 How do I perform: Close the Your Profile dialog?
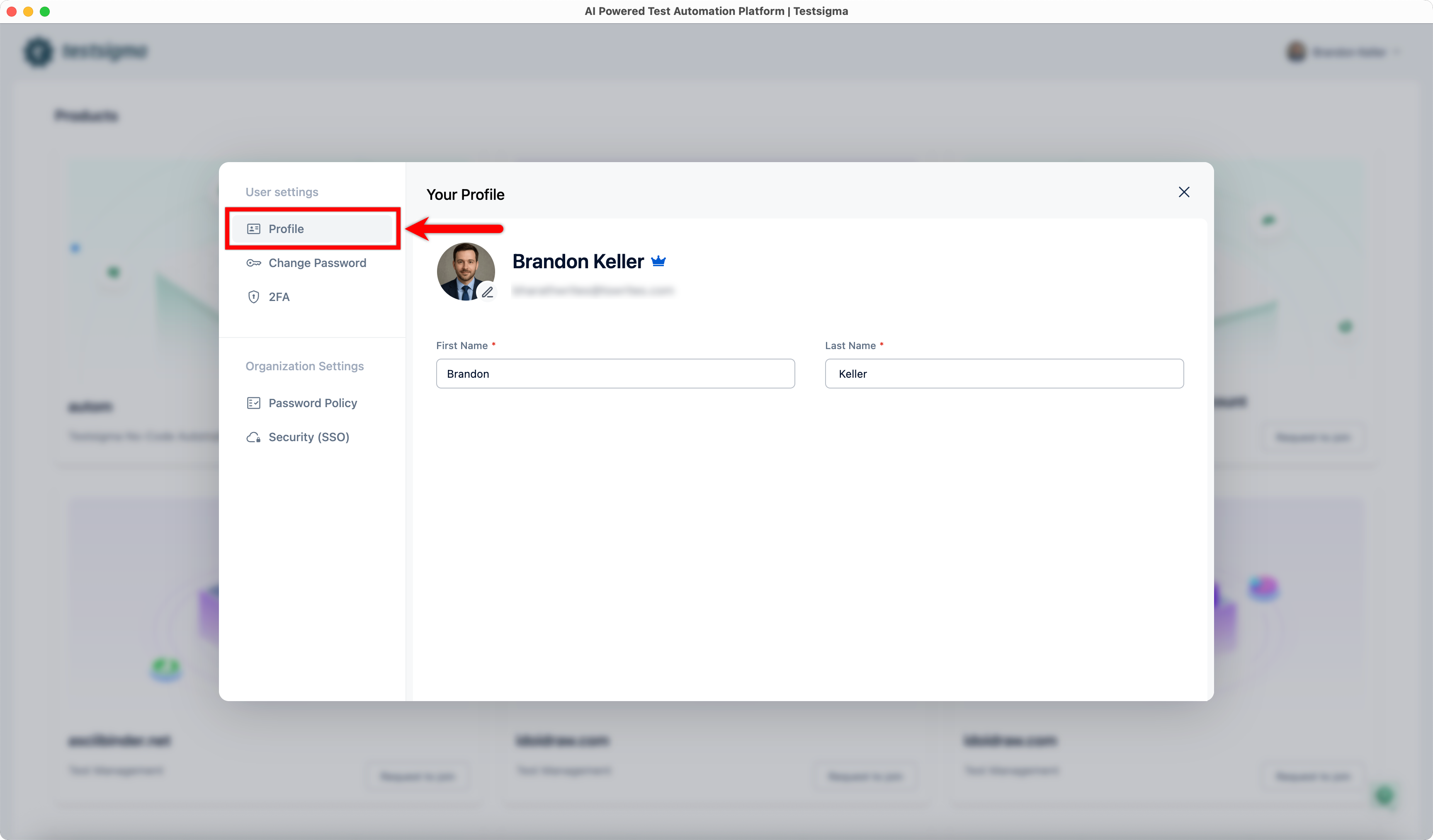tap(1184, 192)
